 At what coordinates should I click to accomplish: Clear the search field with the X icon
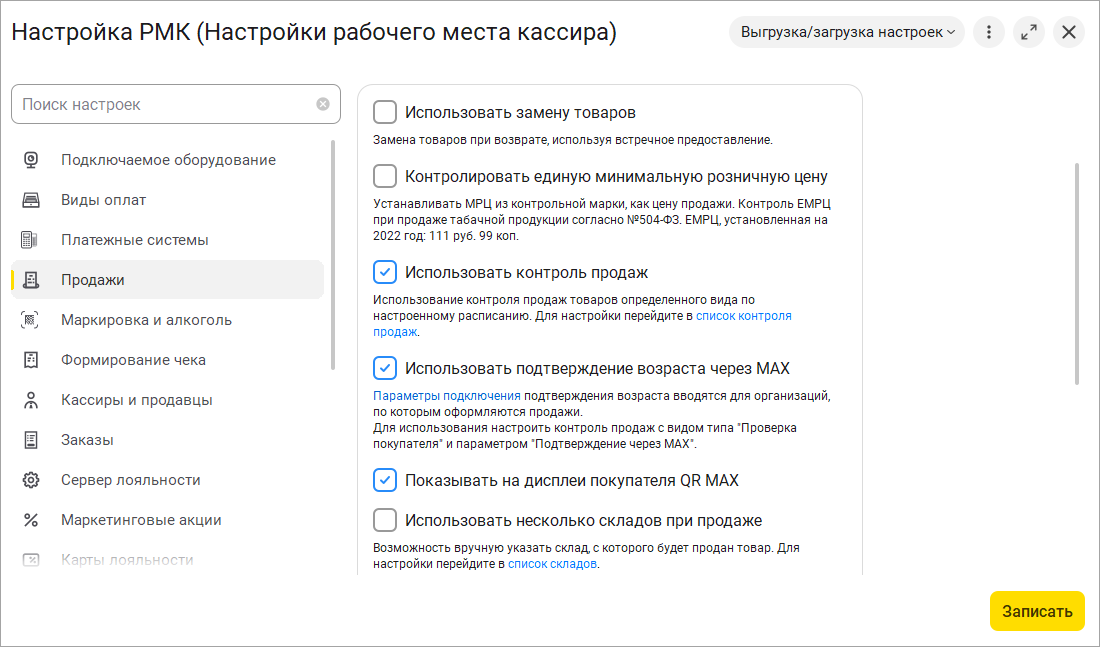[x=323, y=104]
